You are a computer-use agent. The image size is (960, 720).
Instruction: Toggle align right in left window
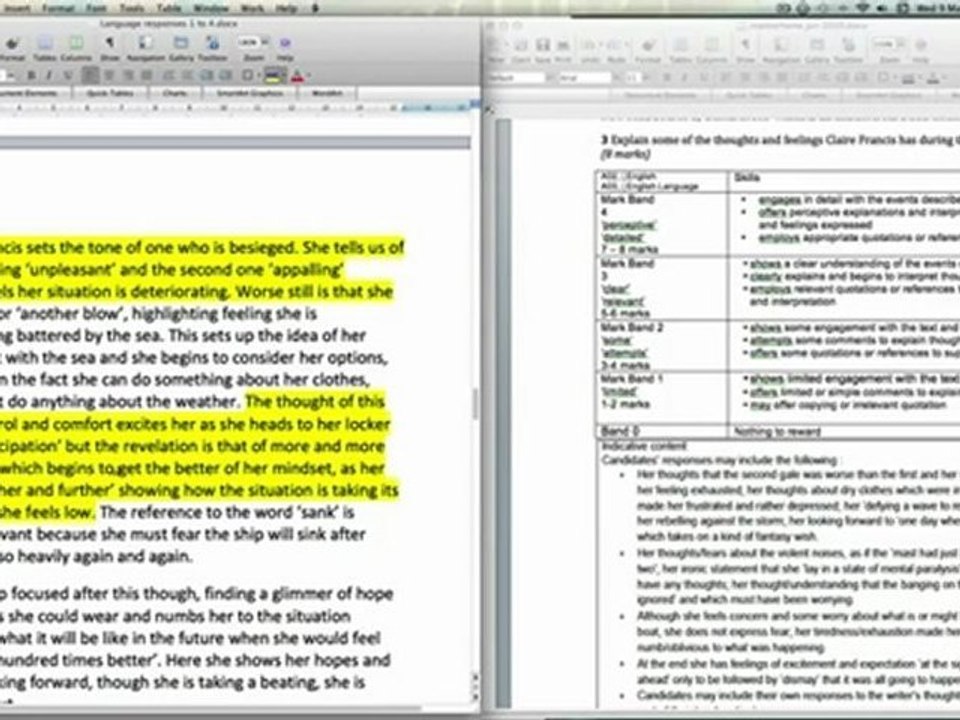pyautogui.click(x=128, y=76)
